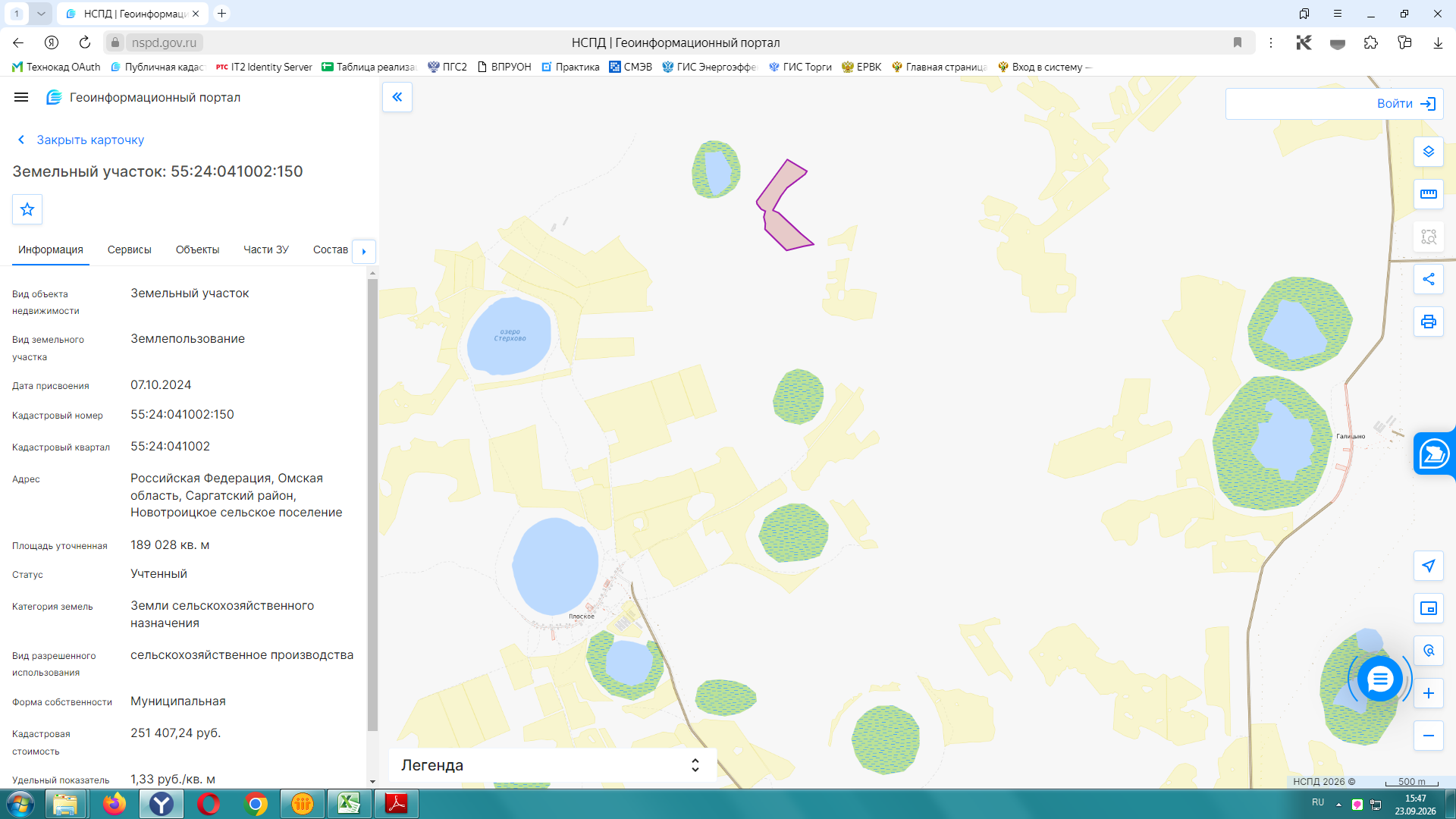The height and width of the screenshot is (819, 1456).
Task: Open the browser tab list dropdown
Action: pos(41,14)
